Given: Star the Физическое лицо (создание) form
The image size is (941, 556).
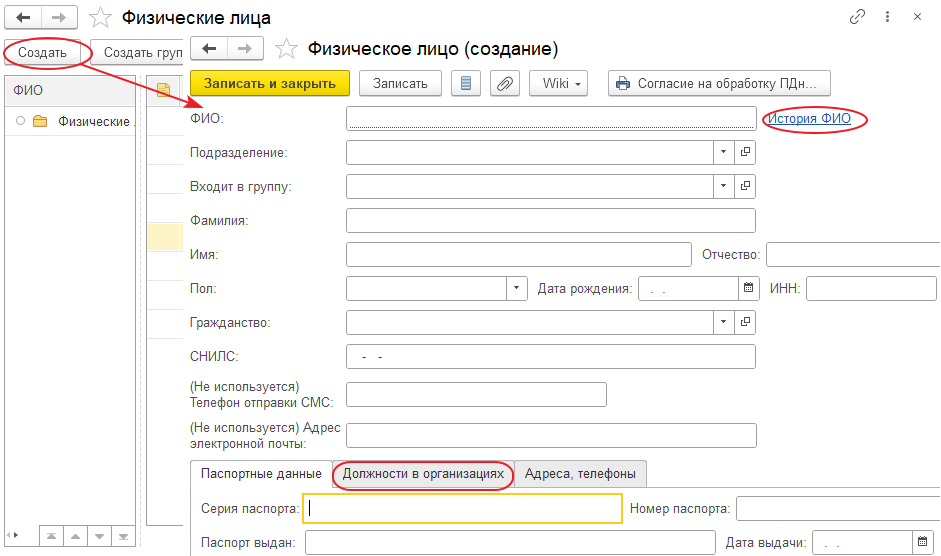Looking at the screenshot, I should coord(286,49).
